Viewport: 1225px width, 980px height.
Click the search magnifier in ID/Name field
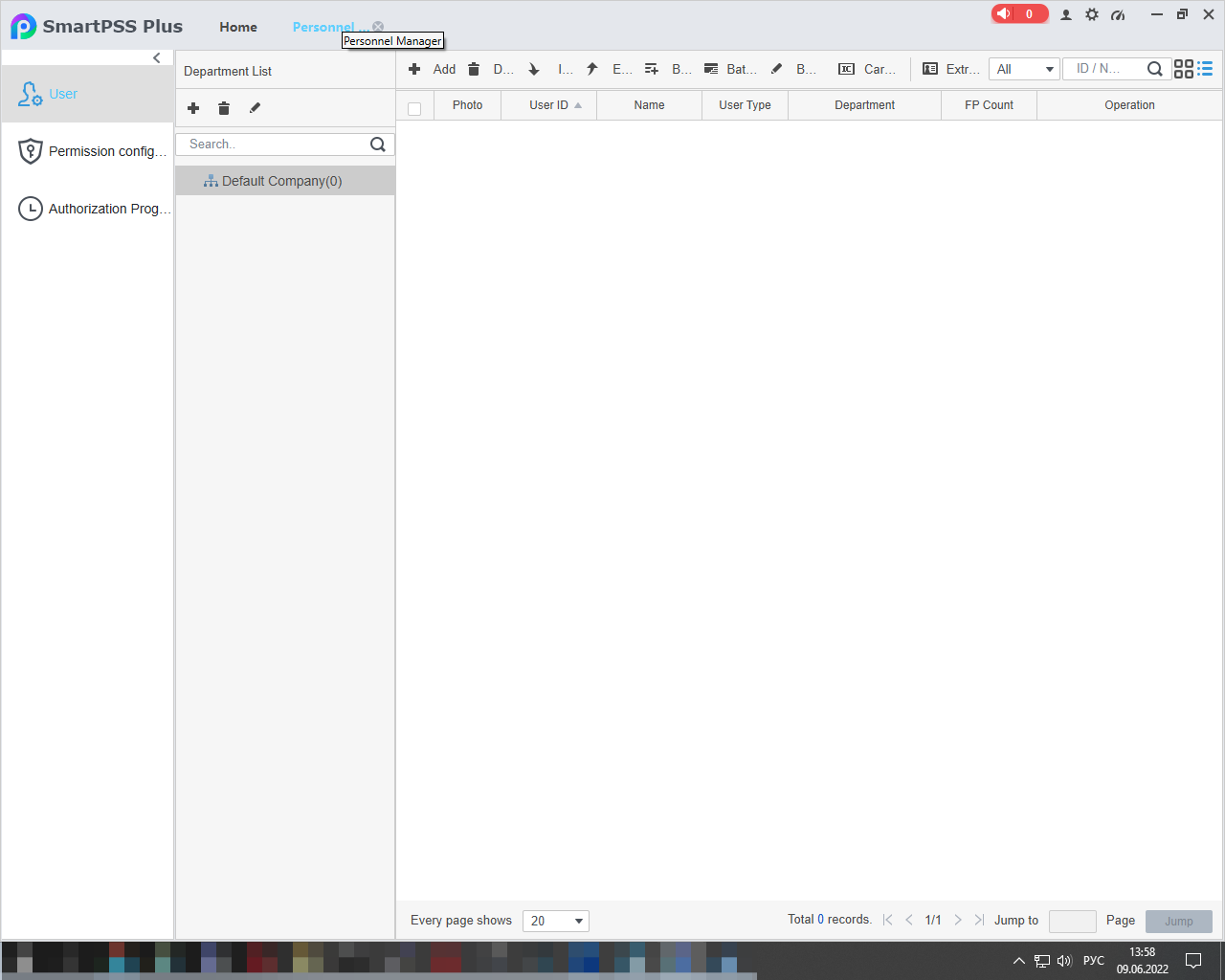(1155, 69)
